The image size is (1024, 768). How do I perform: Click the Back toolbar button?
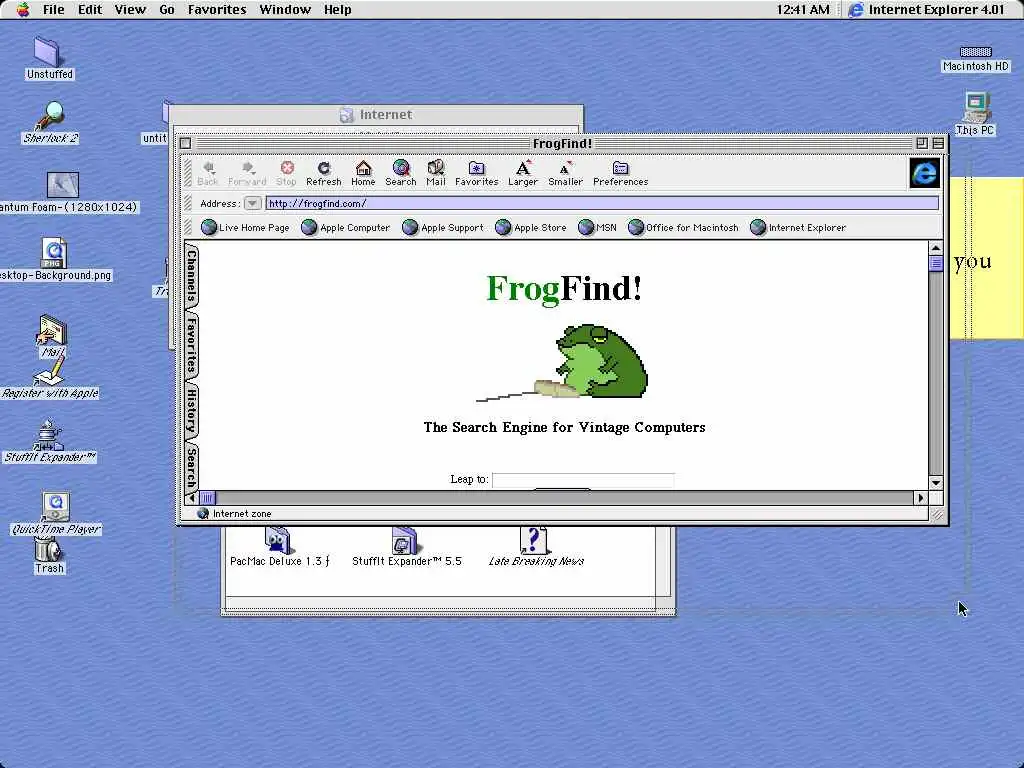point(208,174)
